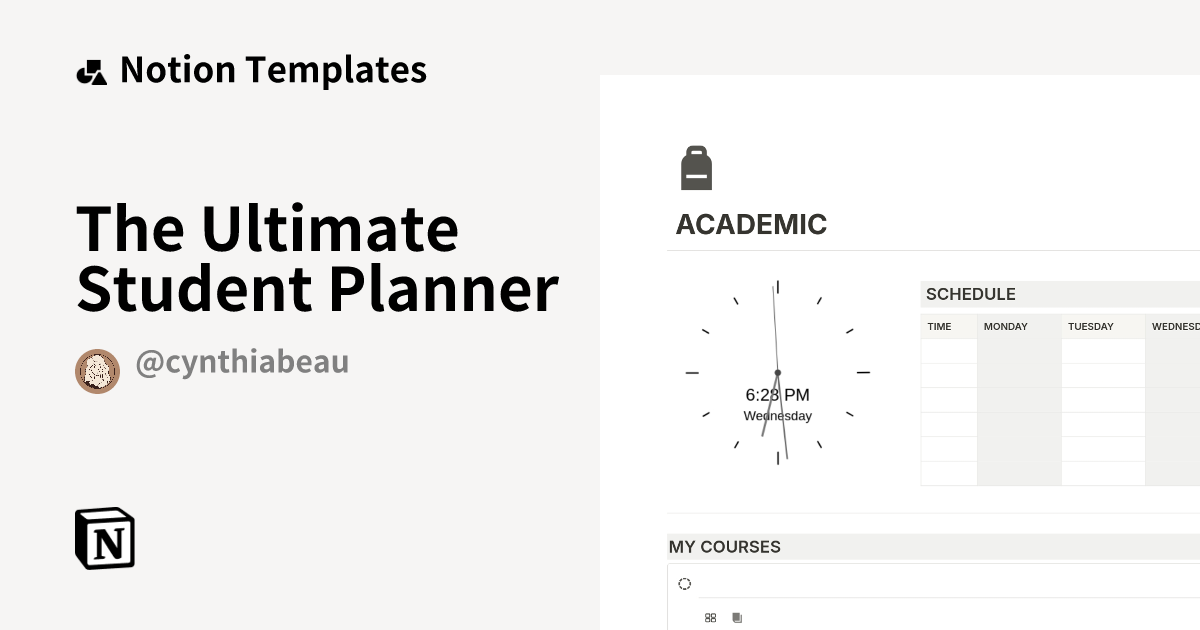Open the @cynthiabeau profile link
Screen dimensions: 1200x630
point(243,362)
